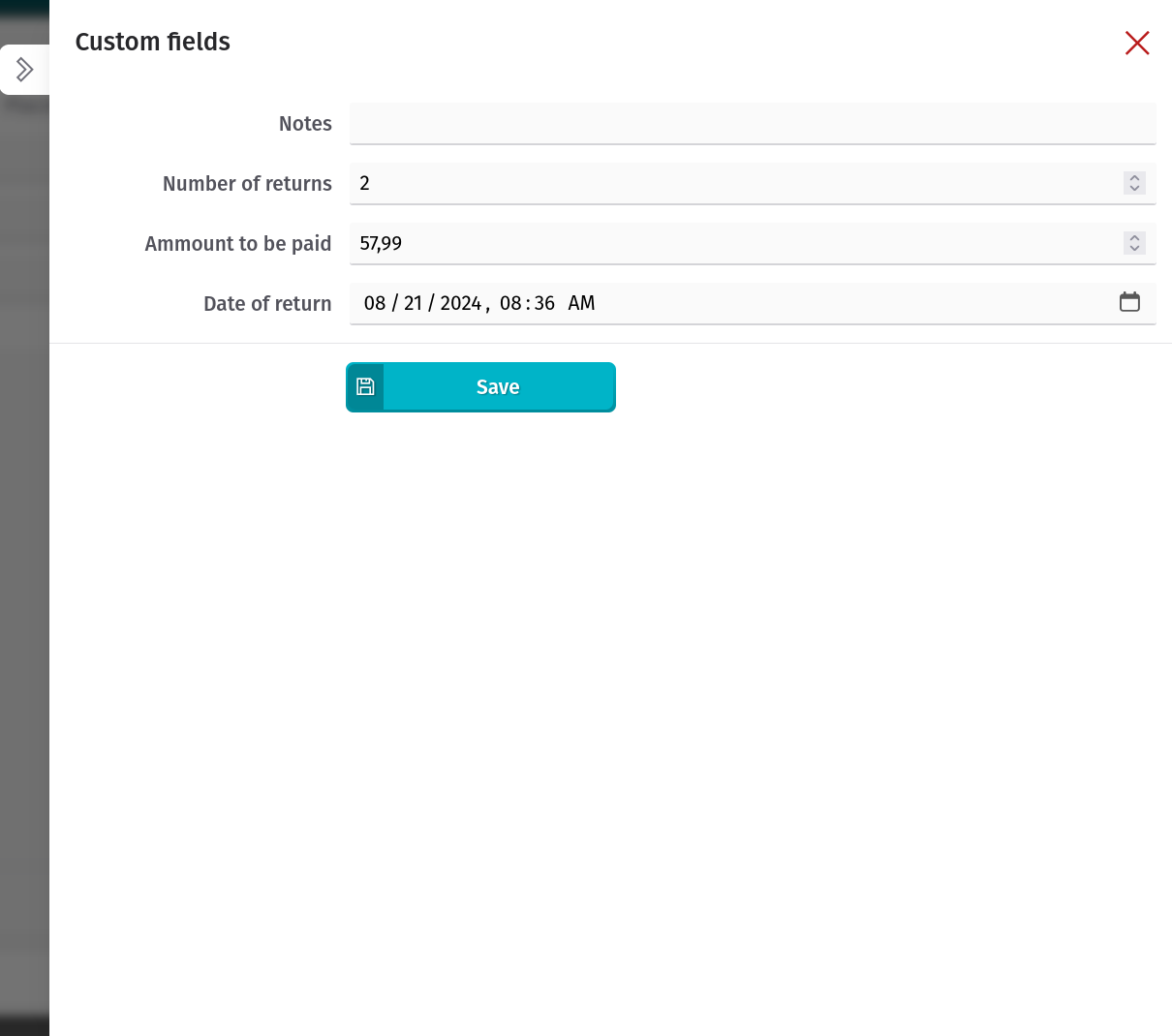This screenshot has width=1172, height=1036.
Task: Close the Custom fields panel
Action: [1137, 43]
